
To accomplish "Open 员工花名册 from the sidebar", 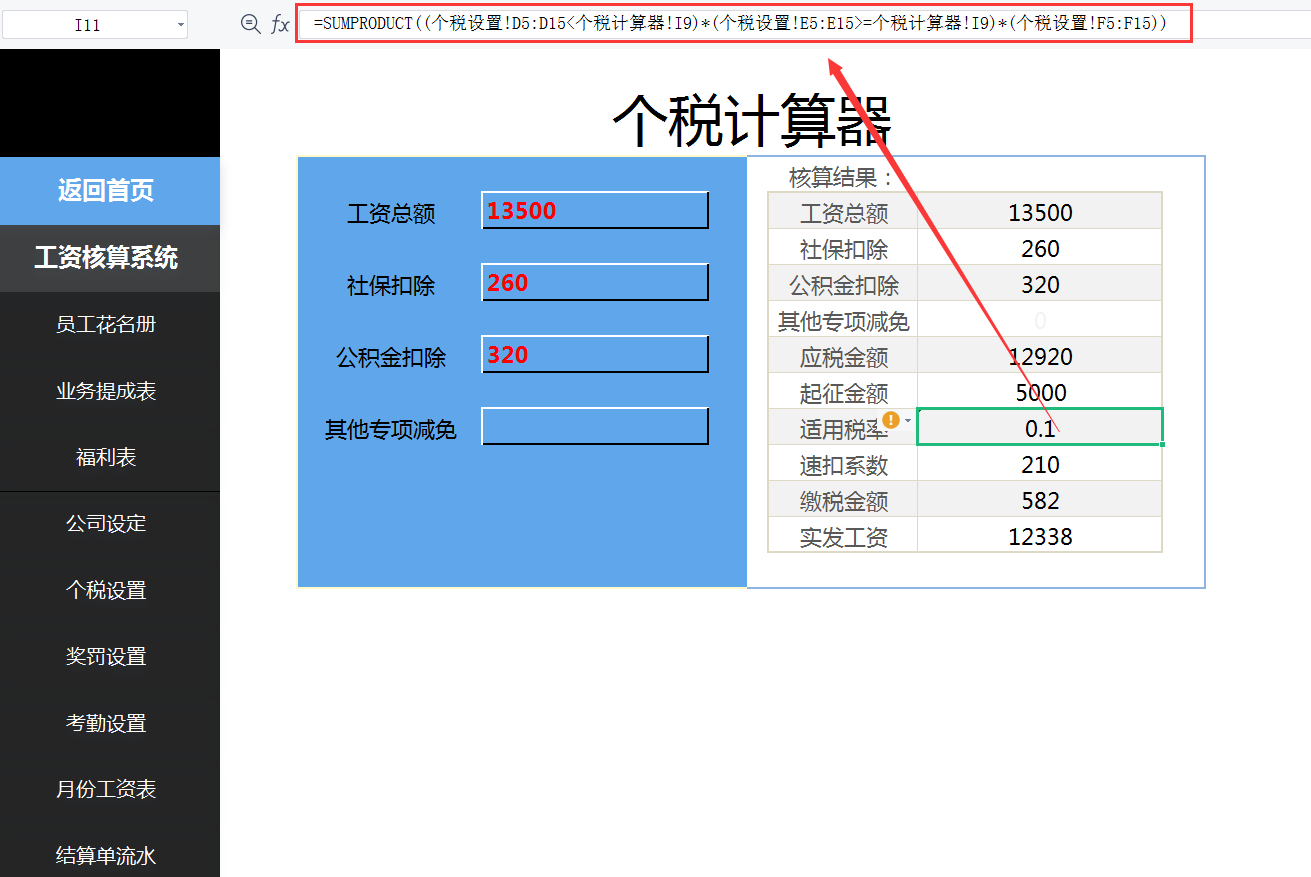I will [x=108, y=324].
